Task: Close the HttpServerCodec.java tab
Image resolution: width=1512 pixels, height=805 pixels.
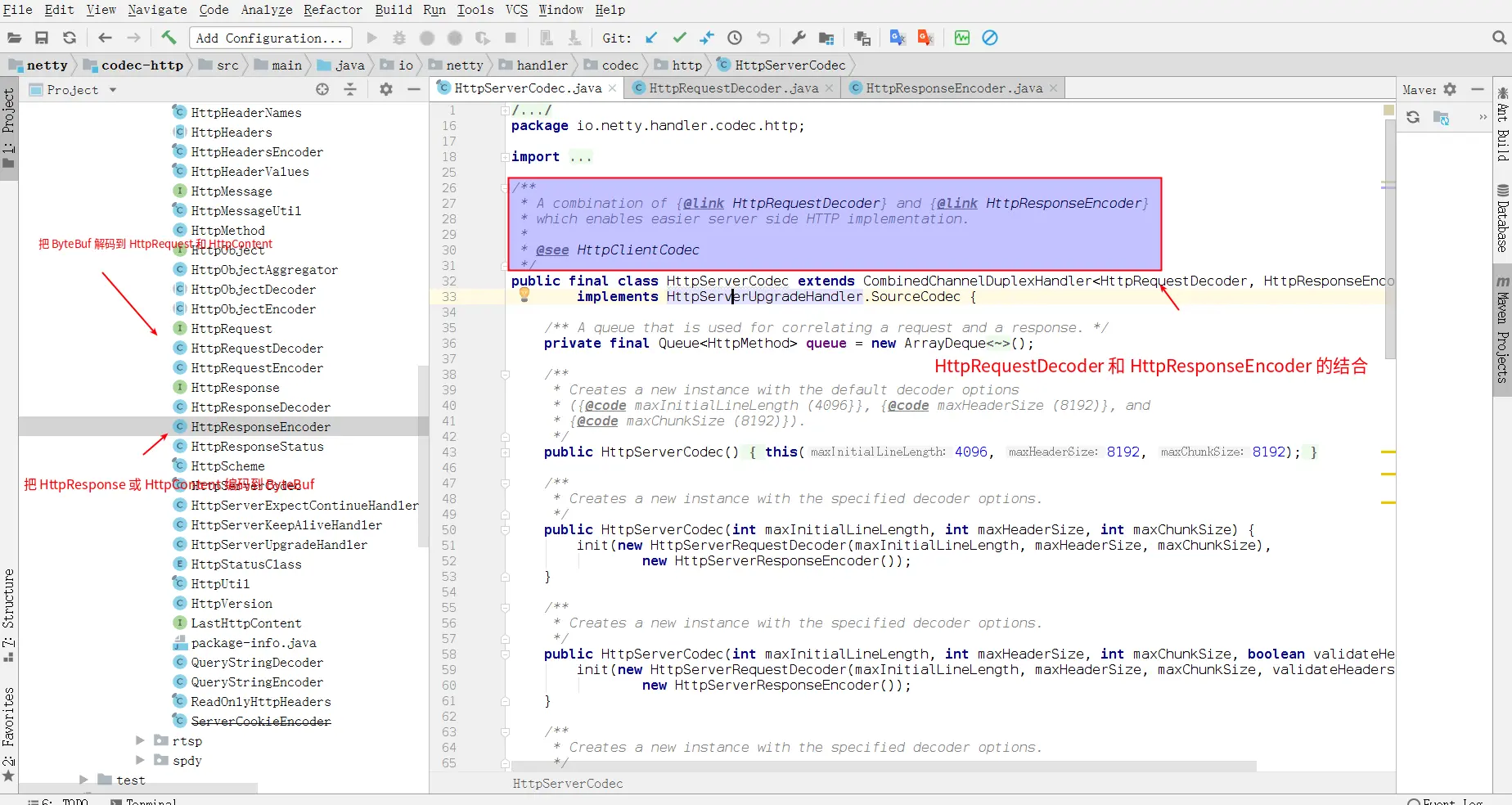Action: 612,88
